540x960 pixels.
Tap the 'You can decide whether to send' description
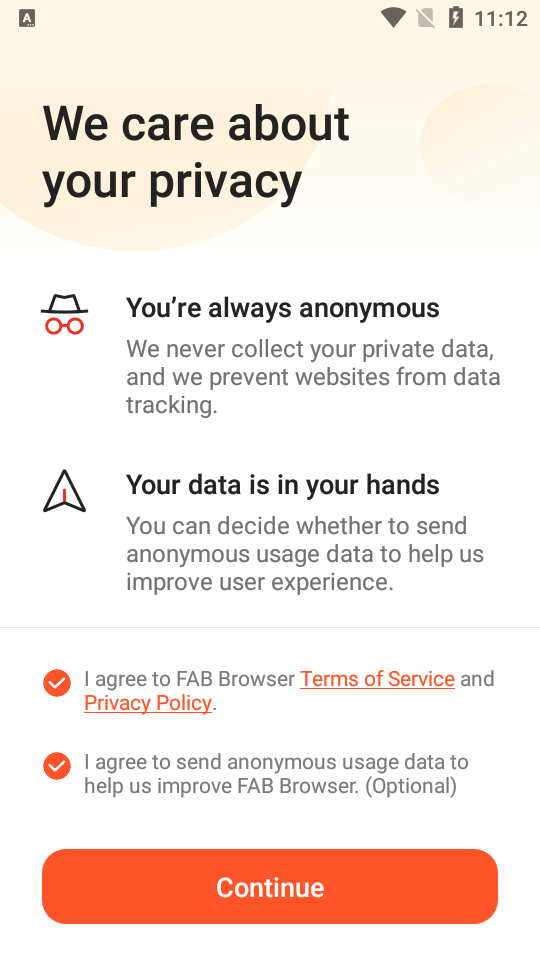pos(305,554)
